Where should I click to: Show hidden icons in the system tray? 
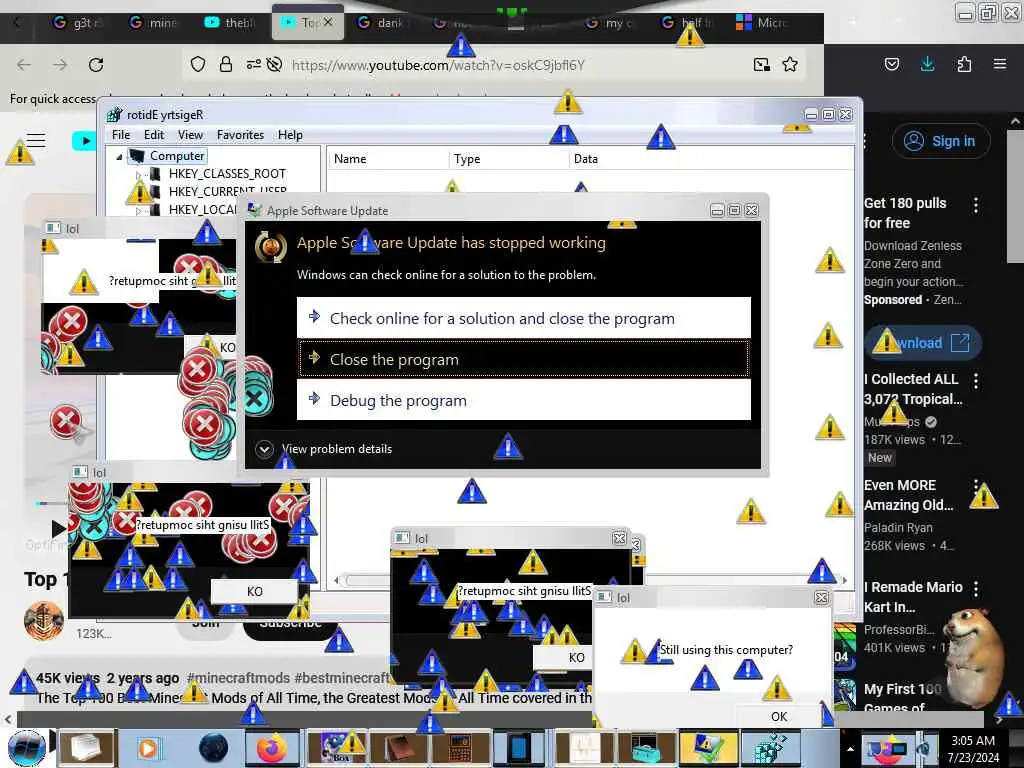coord(850,749)
